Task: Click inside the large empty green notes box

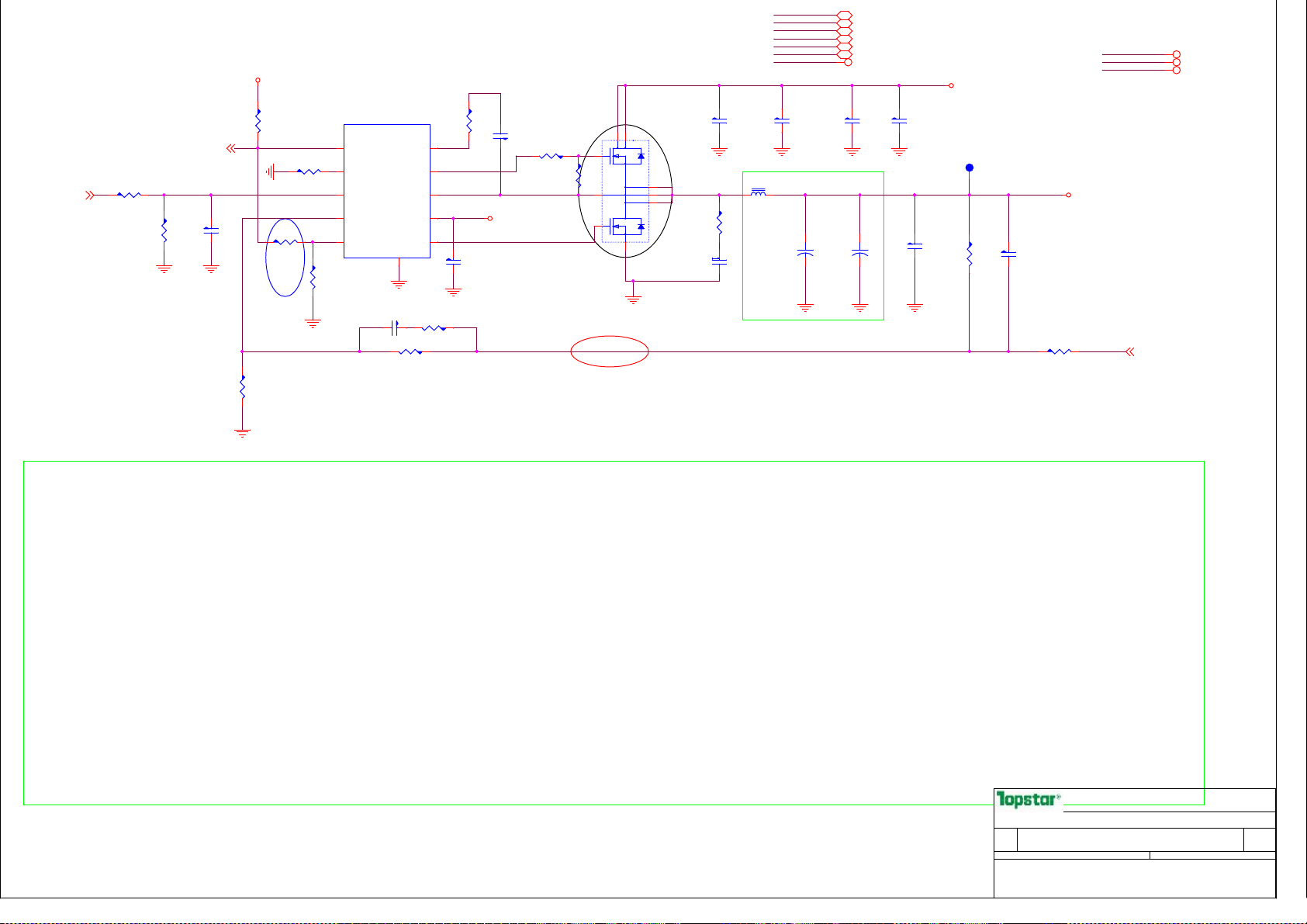Action: [613, 632]
